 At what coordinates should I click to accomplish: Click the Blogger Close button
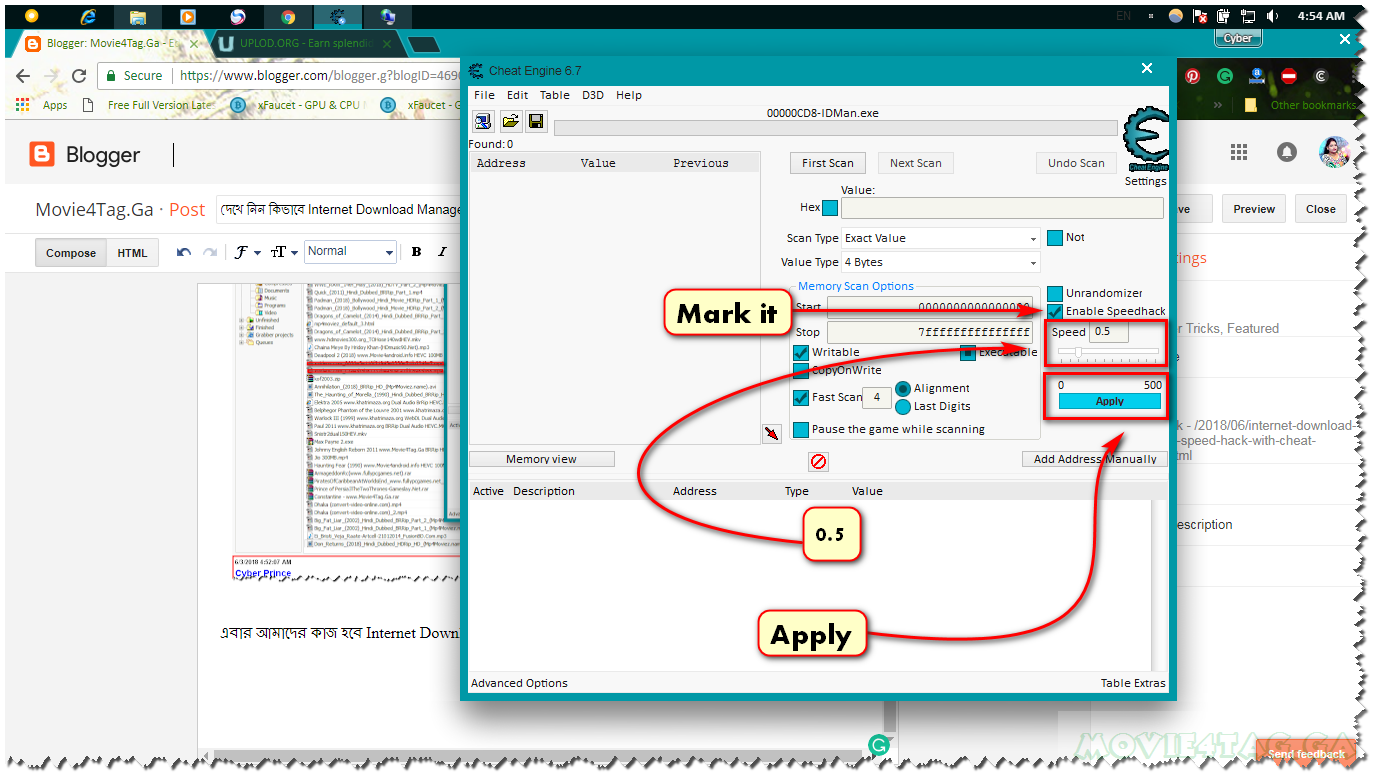coord(1320,209)
